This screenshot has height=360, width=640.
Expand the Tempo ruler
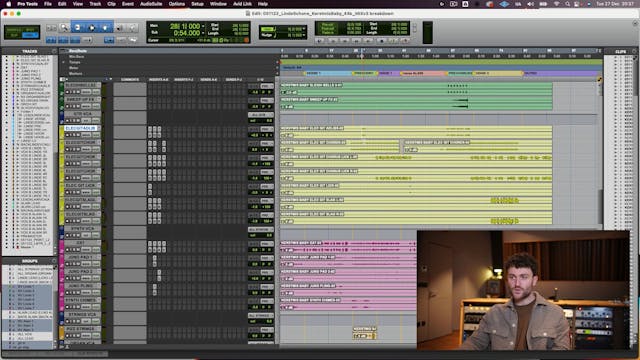tap(64, 62)
